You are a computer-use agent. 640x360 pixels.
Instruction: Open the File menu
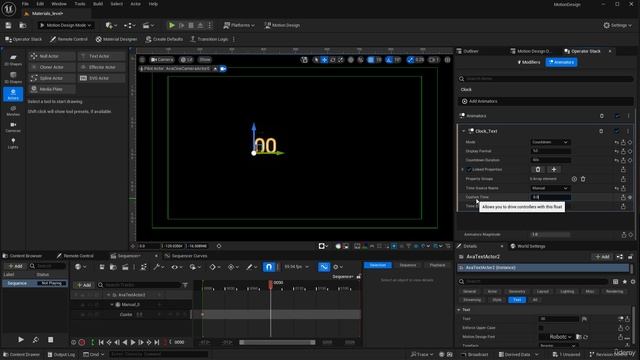[25, 4]
